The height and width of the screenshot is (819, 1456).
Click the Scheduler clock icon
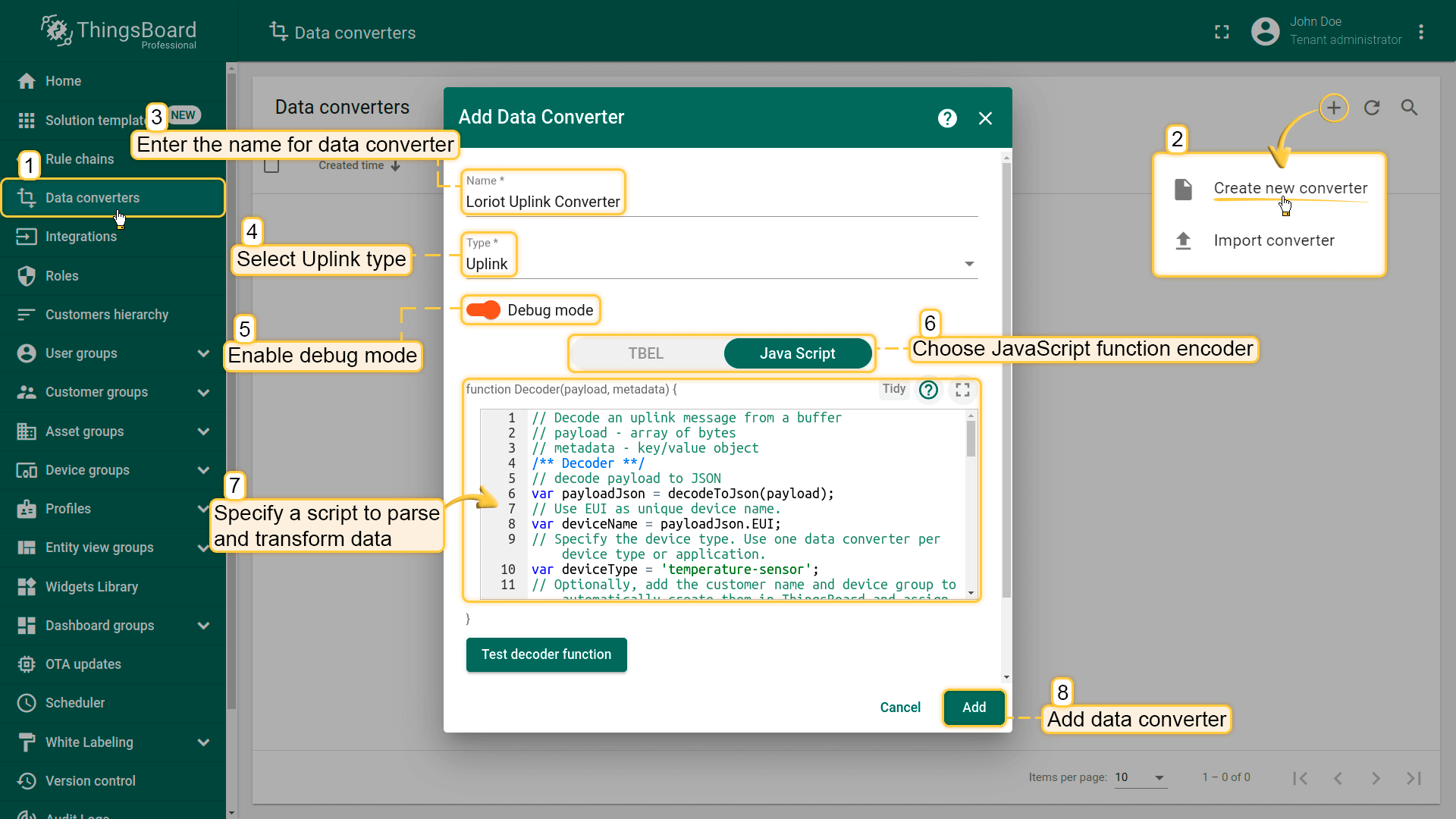tap(27, 703)
